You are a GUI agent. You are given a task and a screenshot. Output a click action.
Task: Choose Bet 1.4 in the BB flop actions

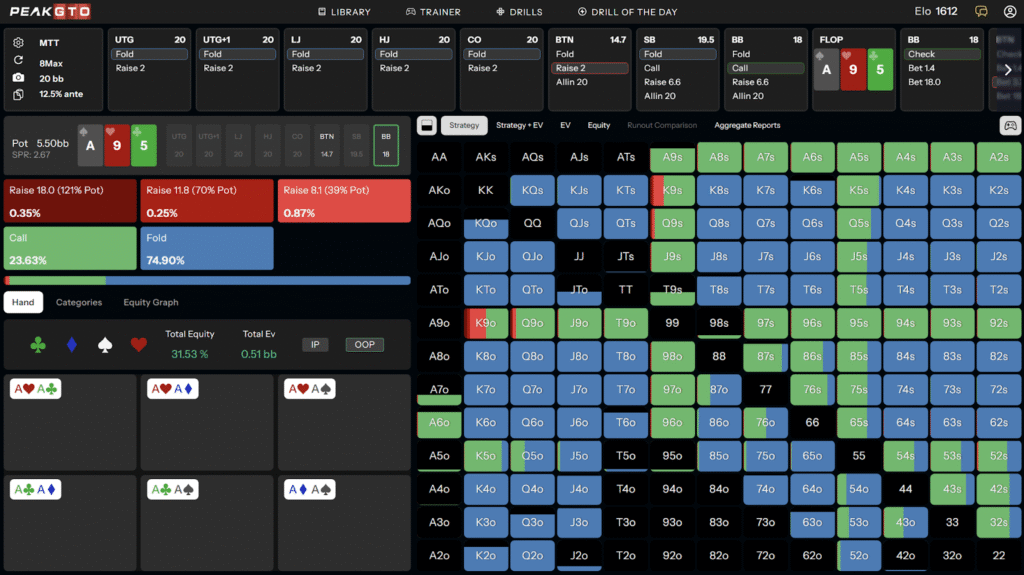coord(921,68)
